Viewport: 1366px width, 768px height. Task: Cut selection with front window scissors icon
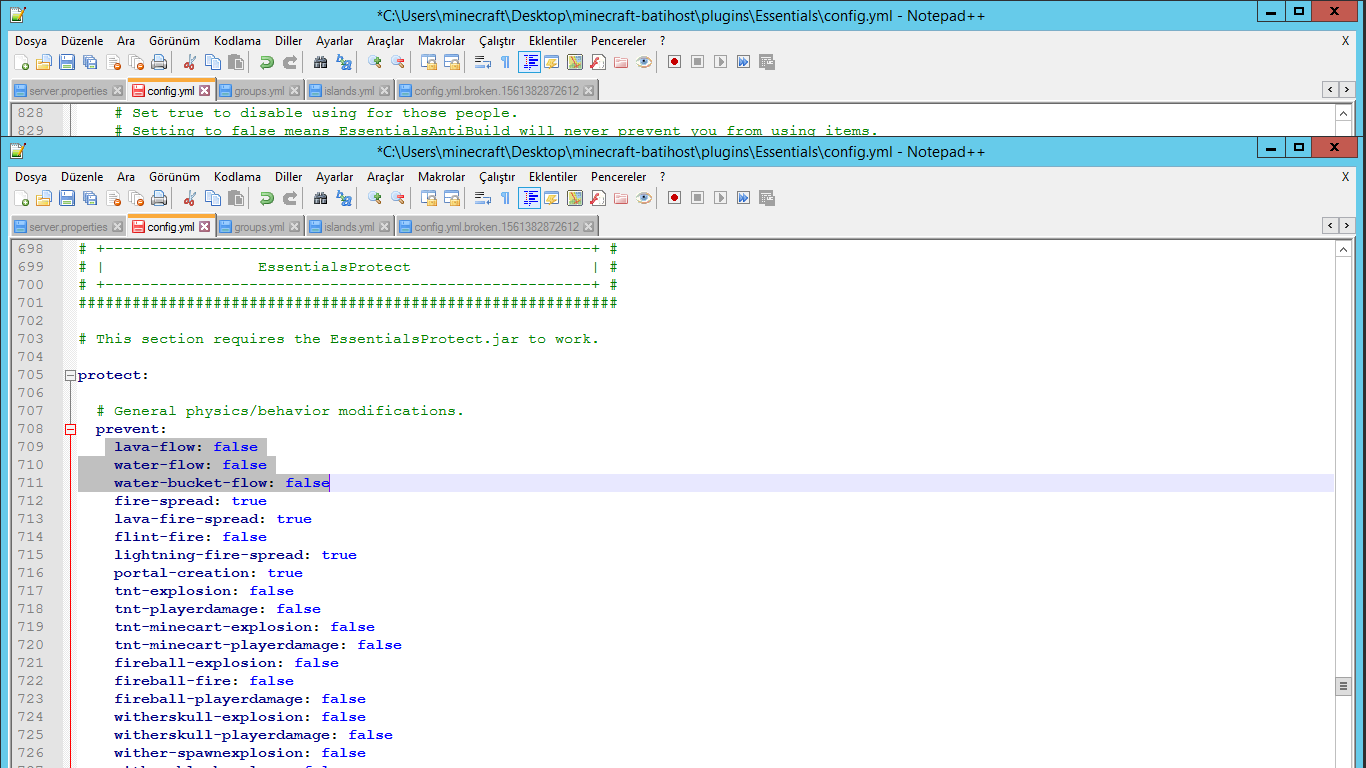tap(189, 198)
